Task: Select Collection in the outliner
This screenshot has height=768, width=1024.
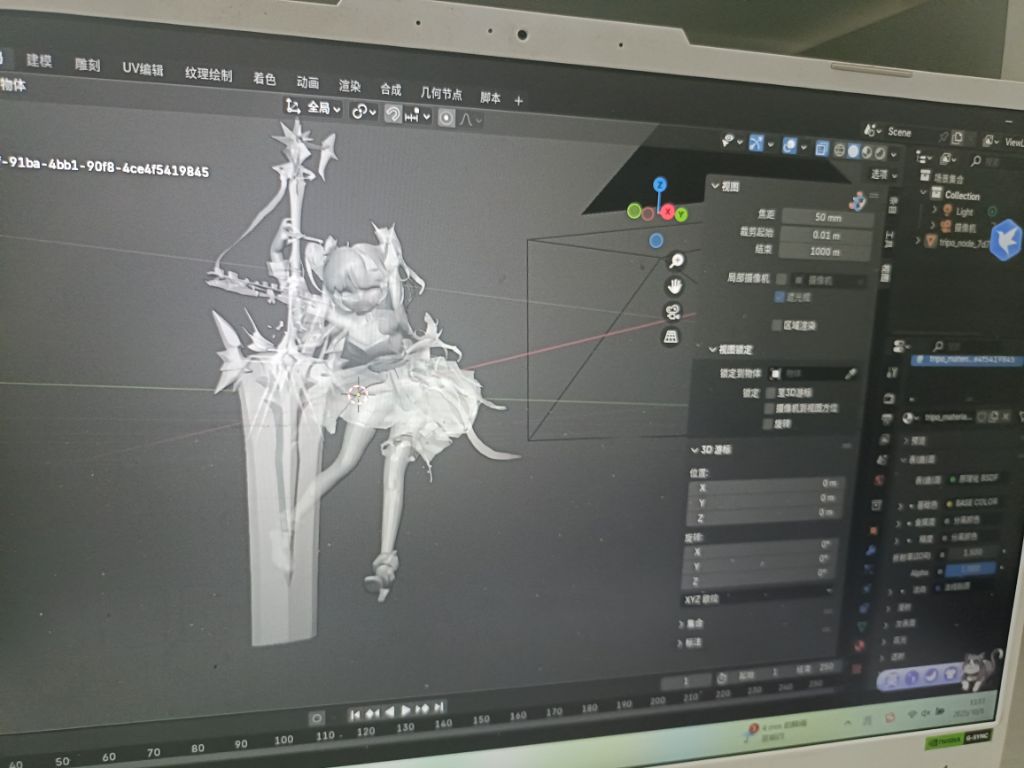Action: click(x=962, y=195)
